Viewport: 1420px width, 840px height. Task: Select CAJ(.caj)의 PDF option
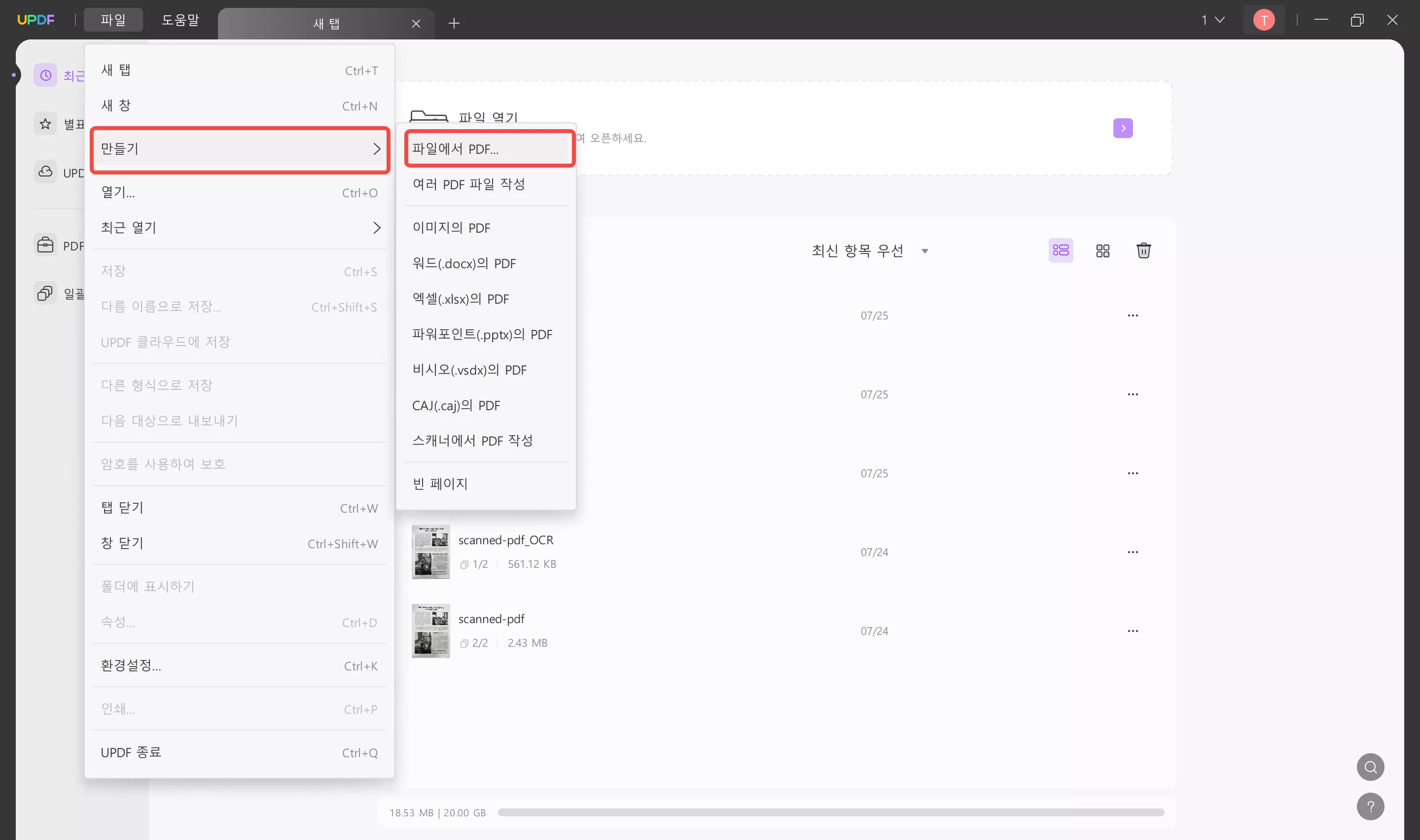point(486,405)
